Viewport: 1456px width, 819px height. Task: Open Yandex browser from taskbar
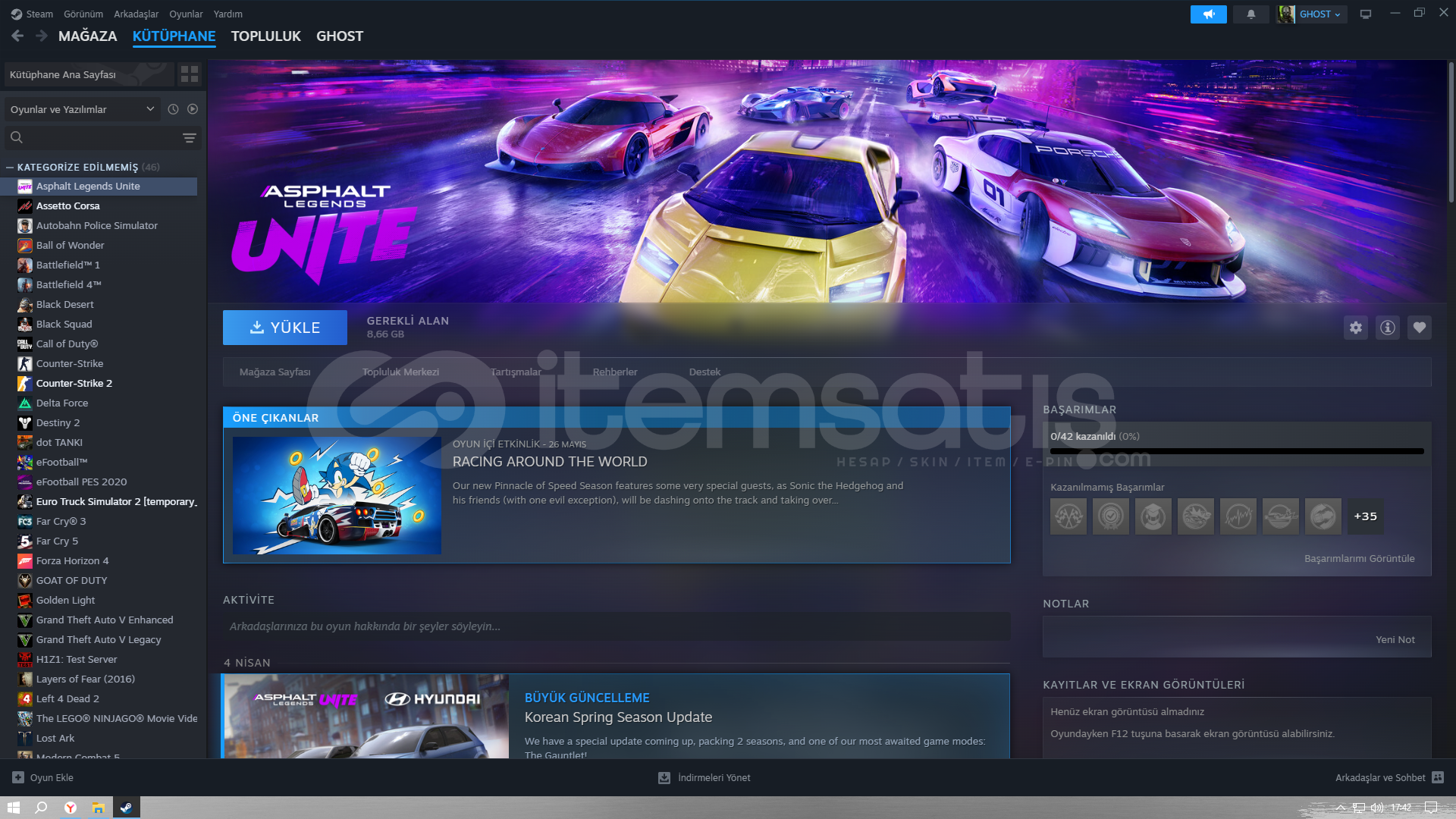coord(70,808)
